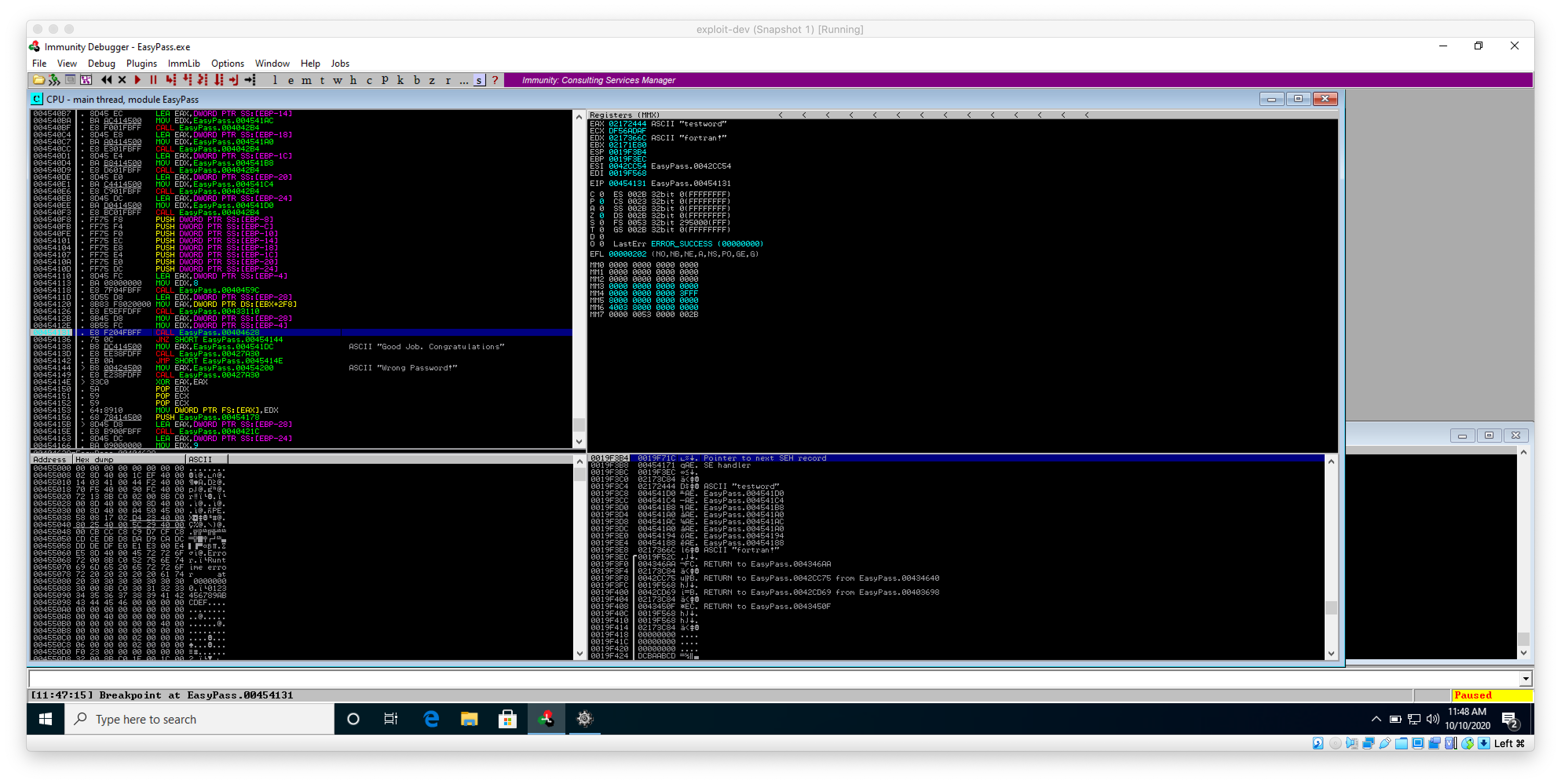The image size is (1561, 784).
Task: Open the ImmLib menu
Action: 184,64
